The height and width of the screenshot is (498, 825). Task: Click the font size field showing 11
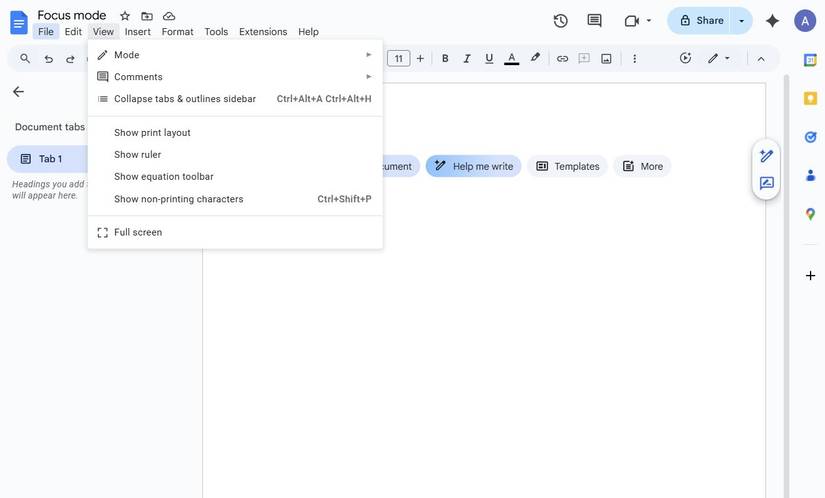tap(398, 58)
